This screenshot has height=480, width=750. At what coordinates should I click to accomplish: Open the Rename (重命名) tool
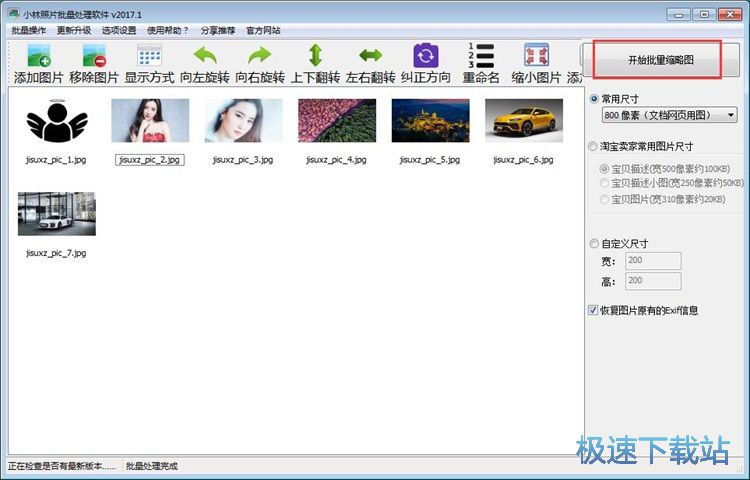(481, 55)
